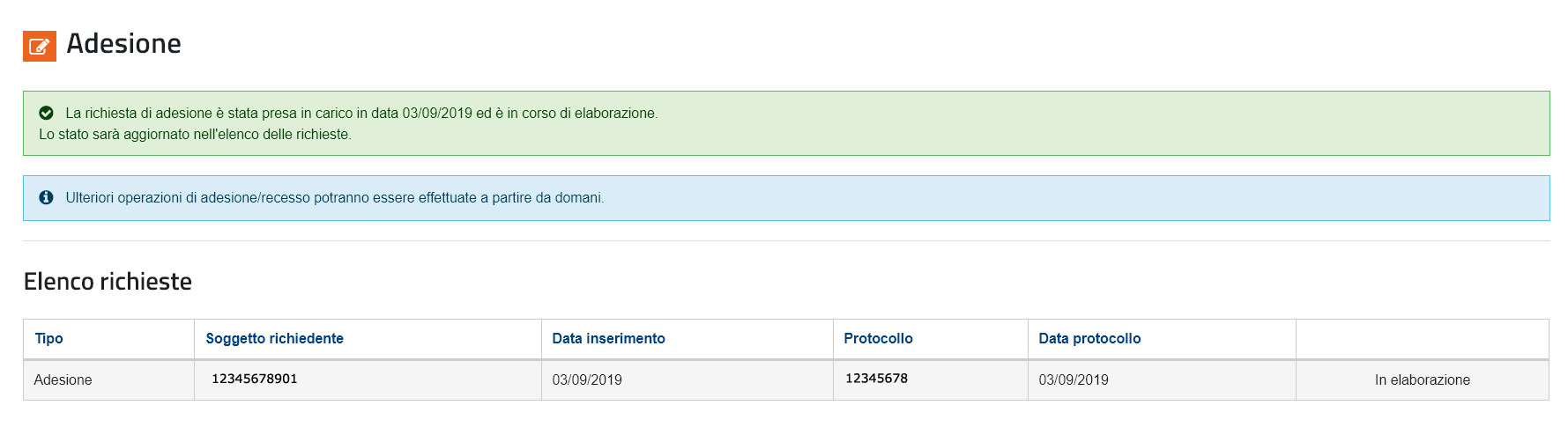Click the Adesione page heading
1568x442 pixels.
(x=124, y=43)
